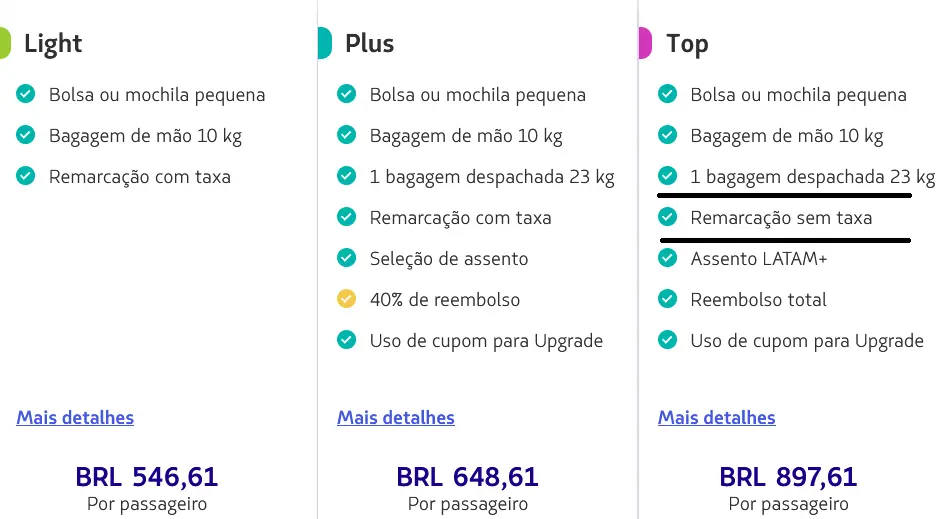Open Mais detalhes for the Light fare
The height and width of the screenshot is (519, 943).
point(75,417)
